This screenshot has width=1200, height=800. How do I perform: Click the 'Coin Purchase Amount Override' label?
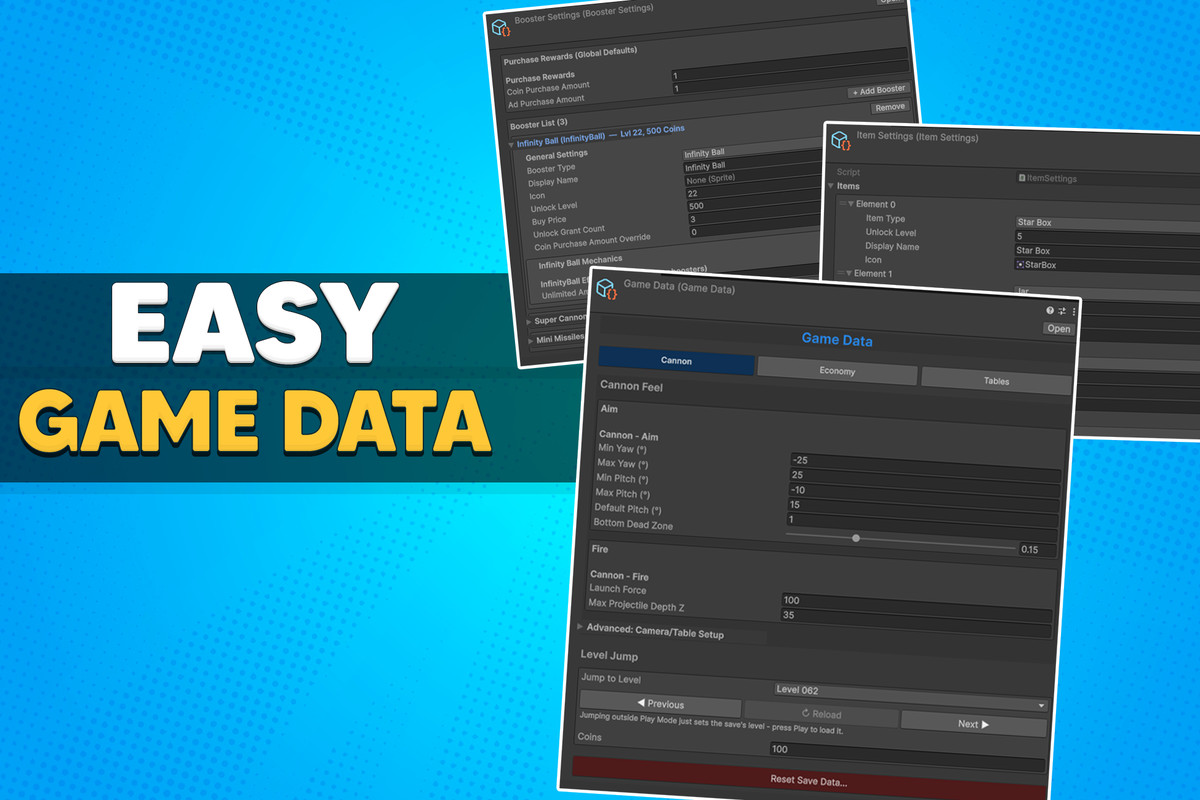[x=593, y=242]
